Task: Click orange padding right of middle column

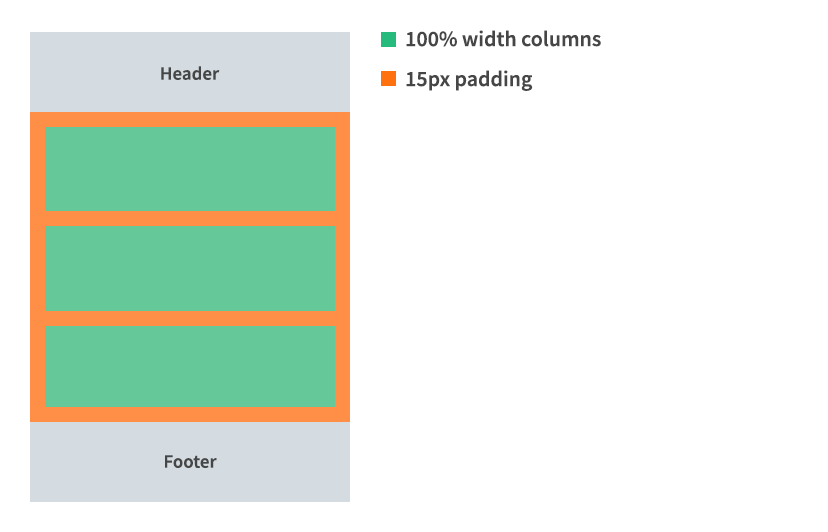Action: 343,268
